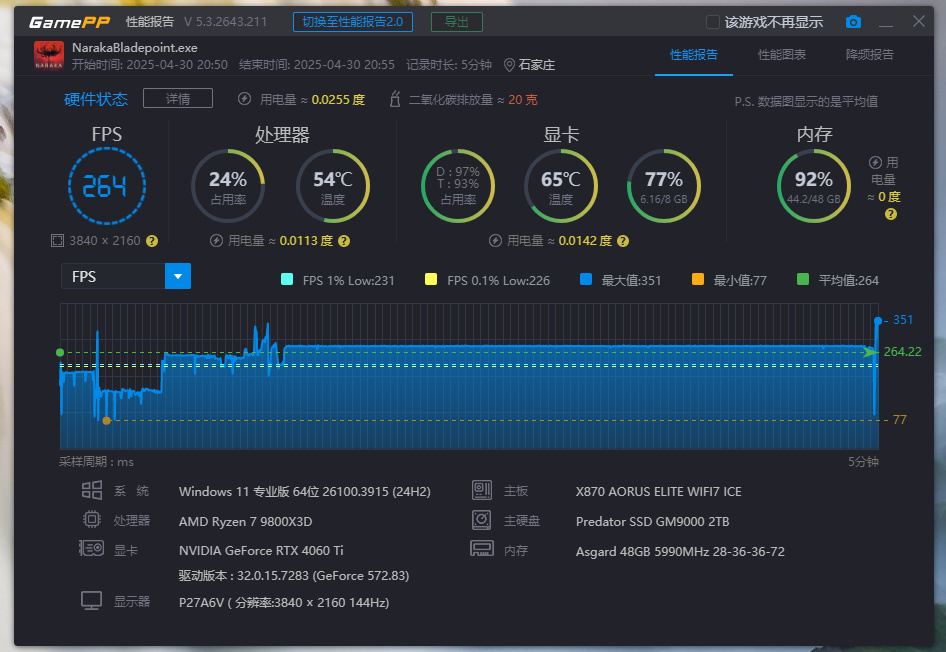Click the GPU 65℃ temperature gauge
The width and height of the screenshot is (946, 652).
pos(560,186)
